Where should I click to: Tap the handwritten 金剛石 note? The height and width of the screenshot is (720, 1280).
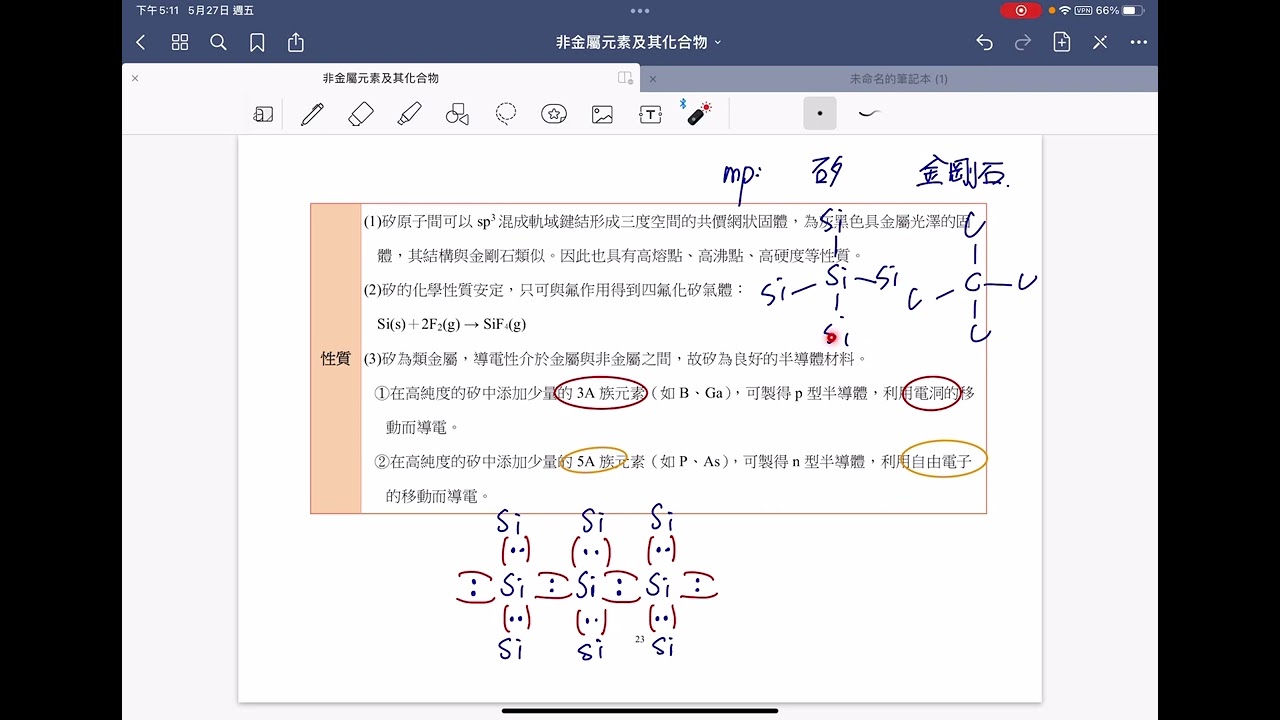pyautogui.click(x=964, y=174)
